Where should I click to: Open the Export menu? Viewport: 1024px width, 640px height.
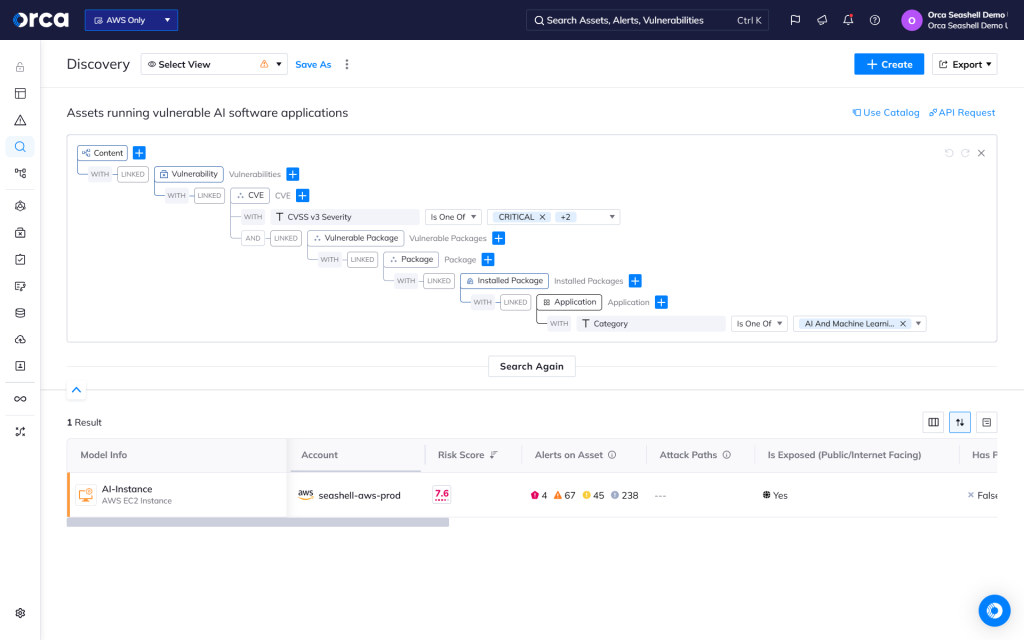coord(964,64)
